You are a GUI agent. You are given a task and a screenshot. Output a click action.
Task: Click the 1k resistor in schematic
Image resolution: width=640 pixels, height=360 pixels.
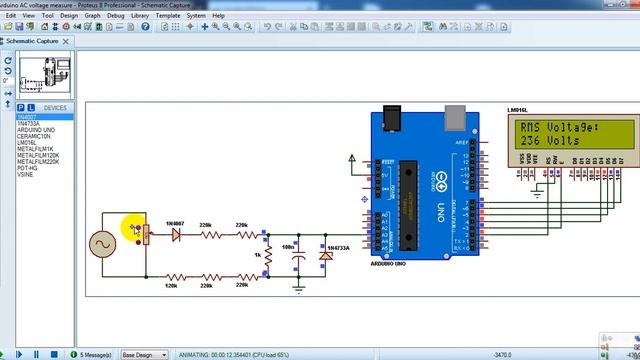pos(268,256)
